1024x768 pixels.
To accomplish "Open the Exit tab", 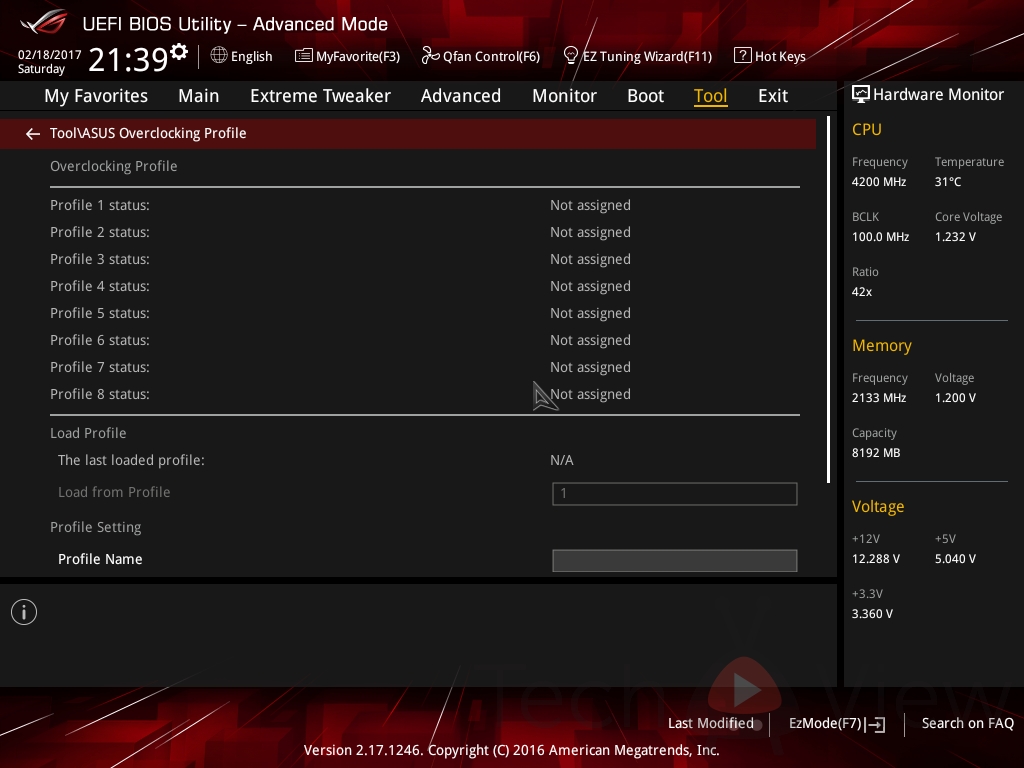I will tap(773, 96).
